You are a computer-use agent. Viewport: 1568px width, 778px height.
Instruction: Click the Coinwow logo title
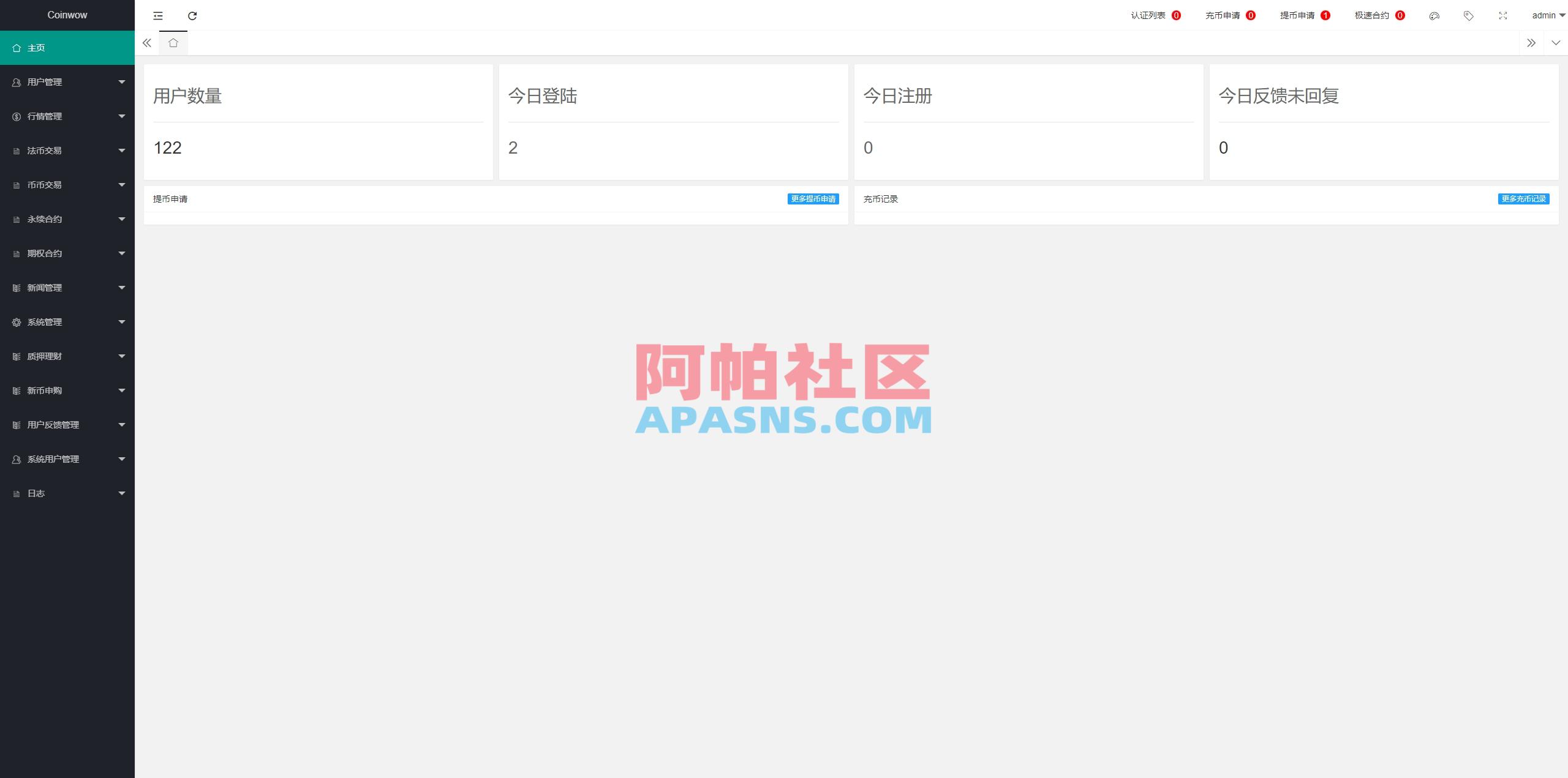click(x=67, y=15)
